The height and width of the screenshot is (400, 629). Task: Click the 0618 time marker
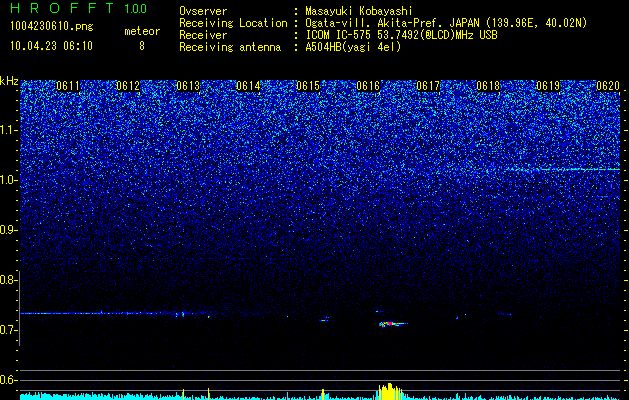[488, 86]
